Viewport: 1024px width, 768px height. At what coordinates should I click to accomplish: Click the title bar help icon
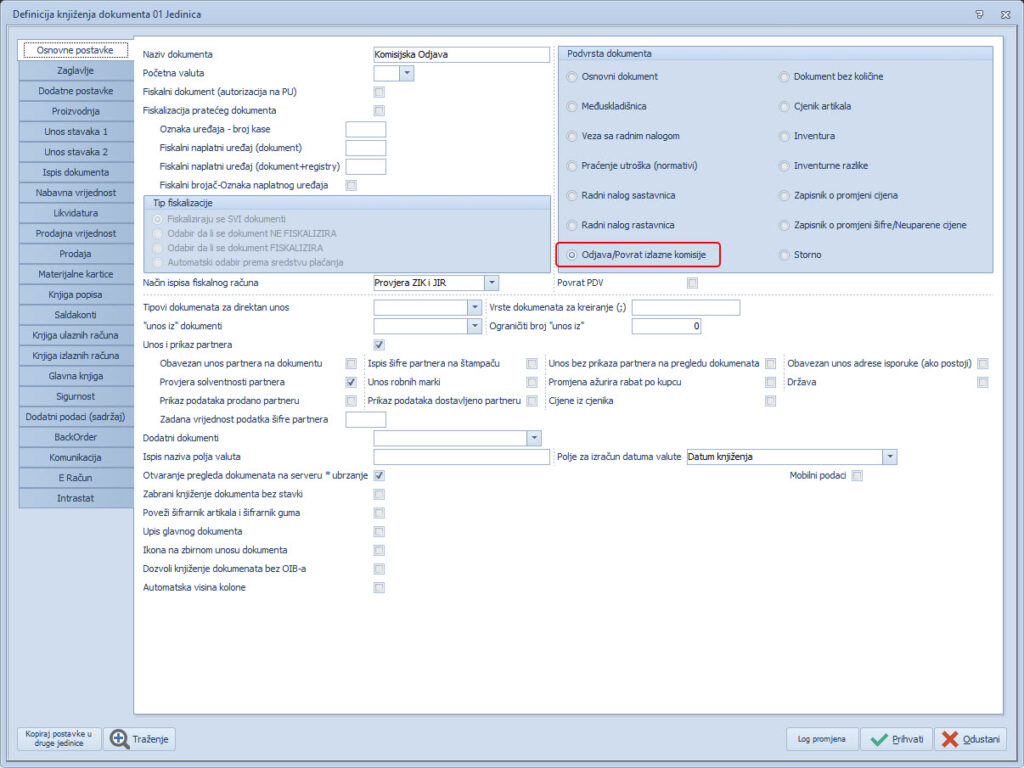coord(977,14)
